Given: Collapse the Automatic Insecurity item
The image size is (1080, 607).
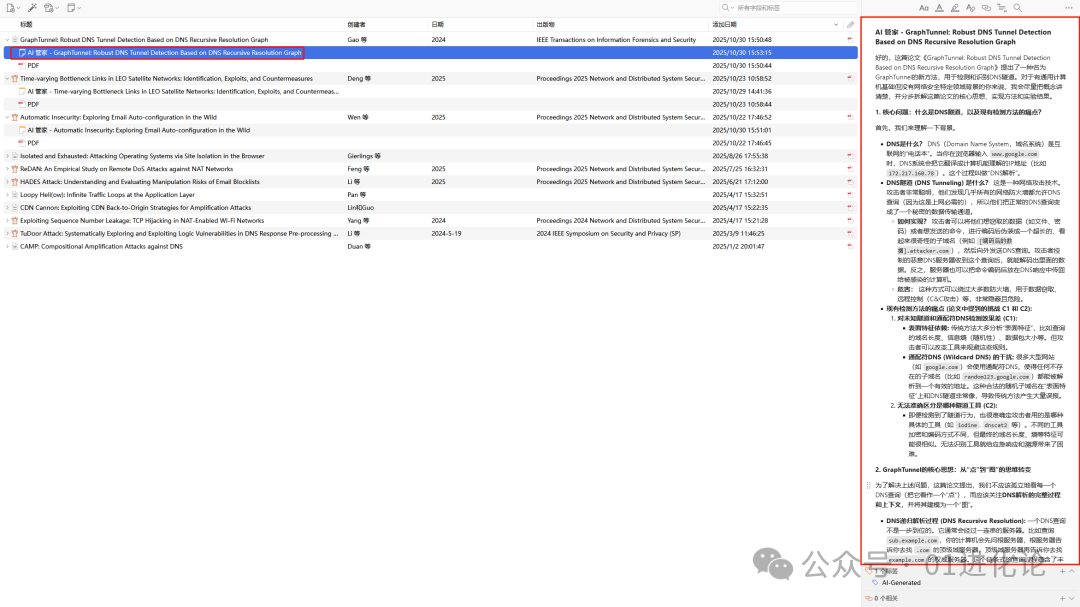Looking at the screenshot, I should [x=8, y=118].
